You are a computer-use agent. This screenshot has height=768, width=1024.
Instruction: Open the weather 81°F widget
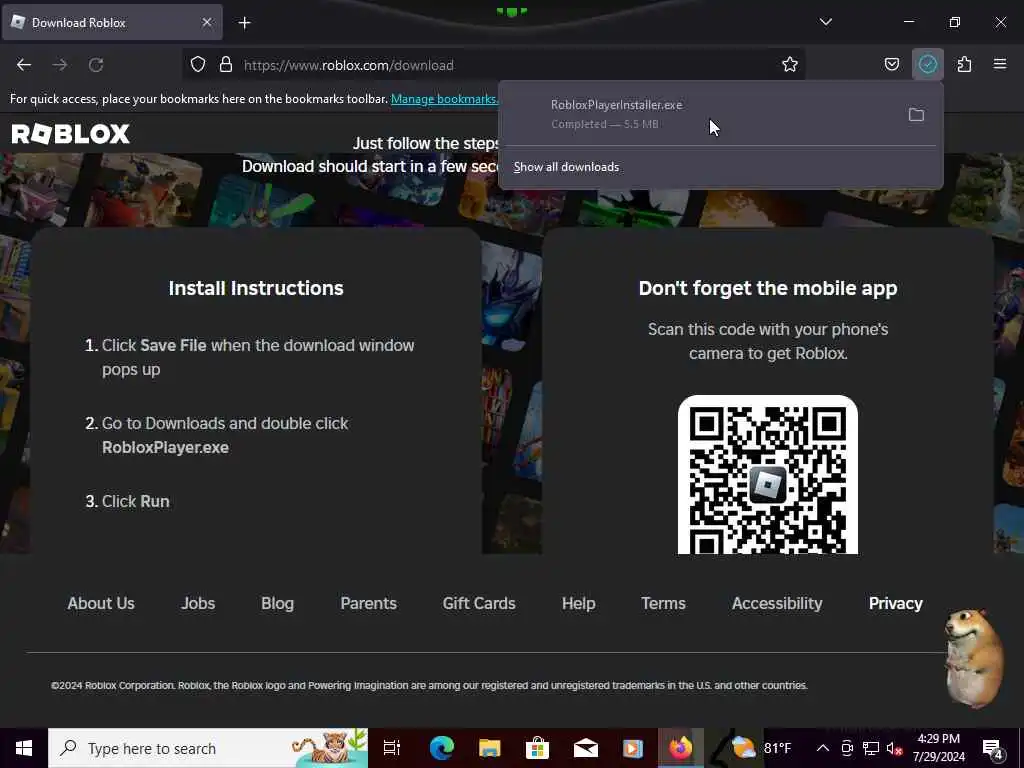761,748
